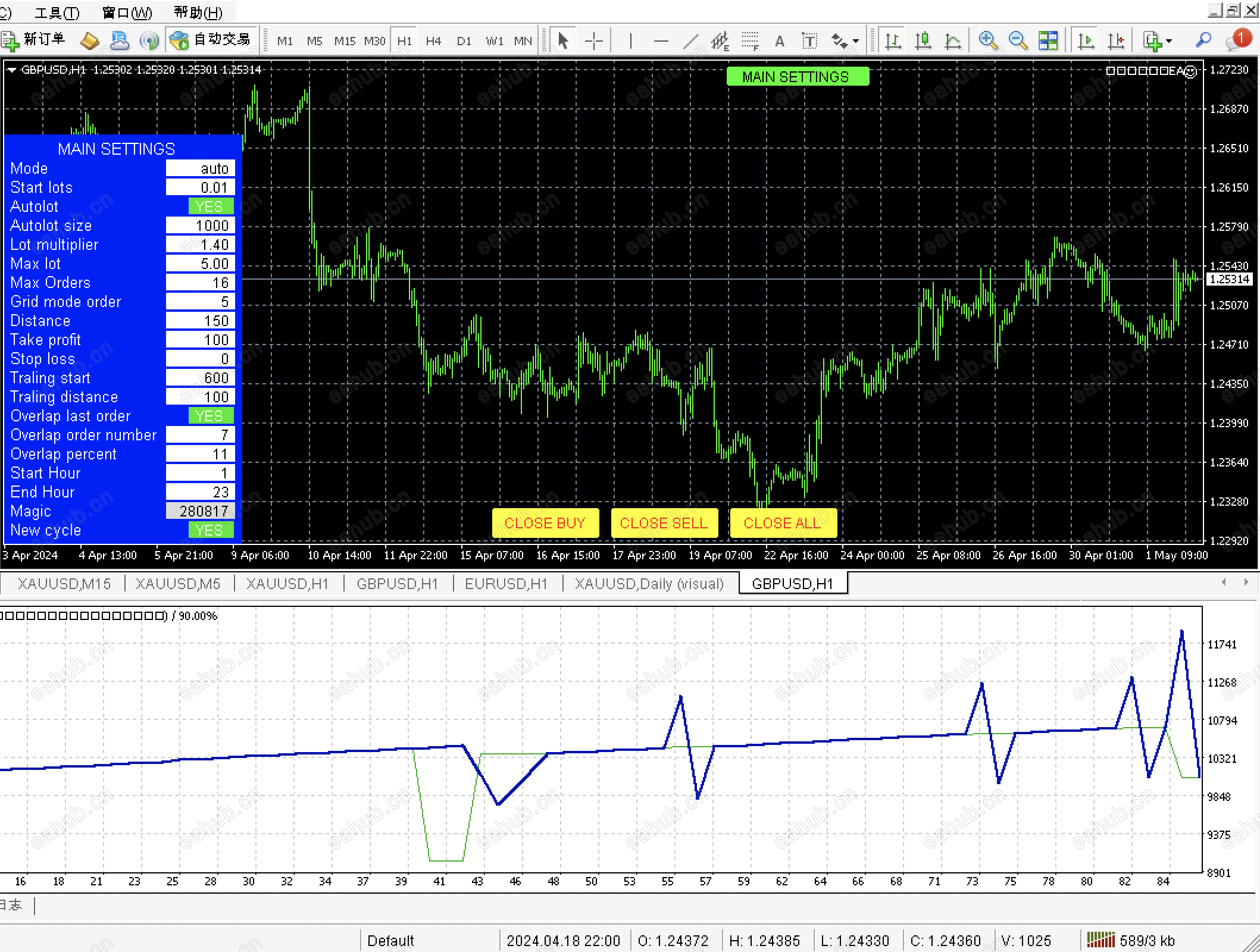Viewport: 1260px width, 952px height.
Task: Edit the Start lots value field
Action: [x=201, y=187]
